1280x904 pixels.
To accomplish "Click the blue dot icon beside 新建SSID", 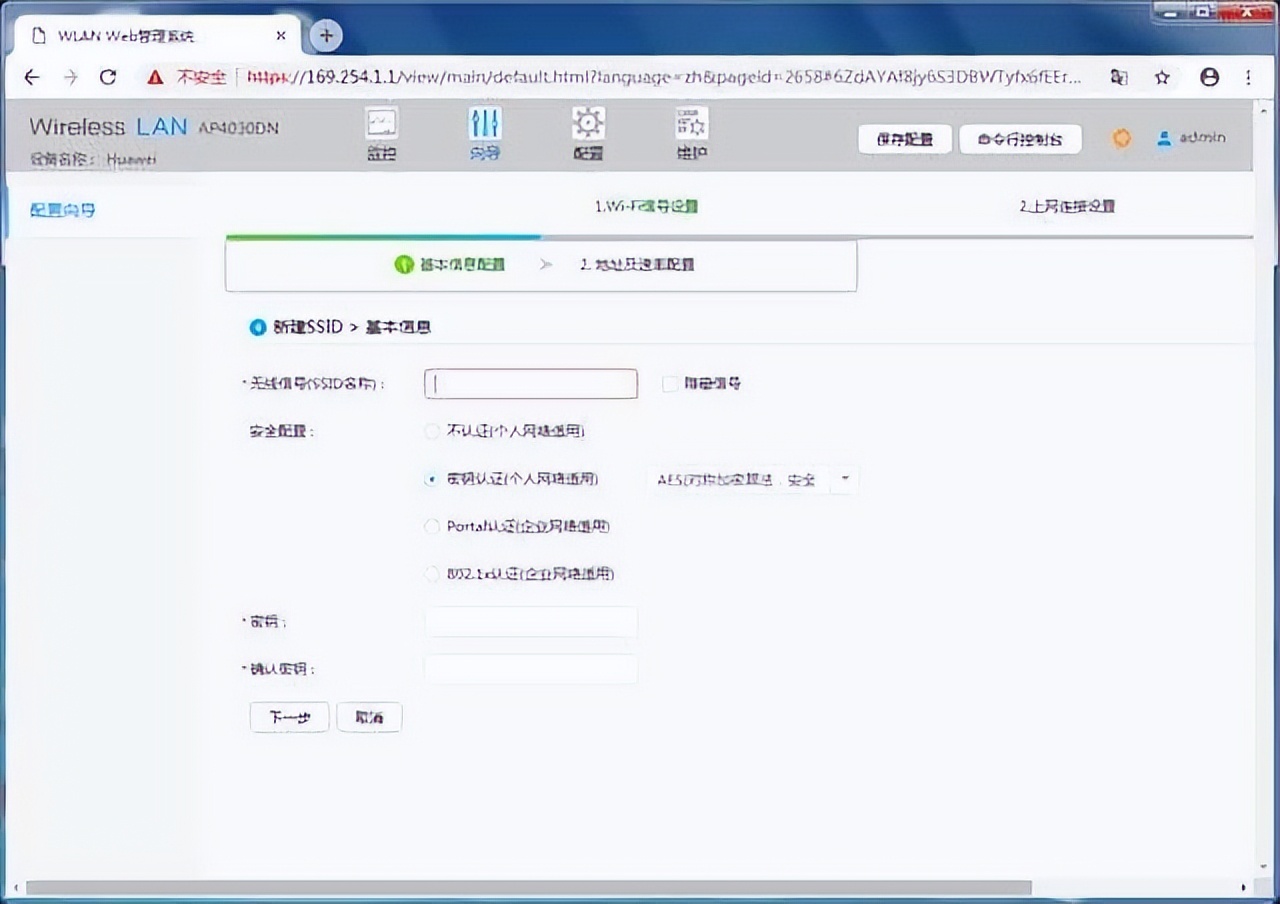I will (257, 327).
